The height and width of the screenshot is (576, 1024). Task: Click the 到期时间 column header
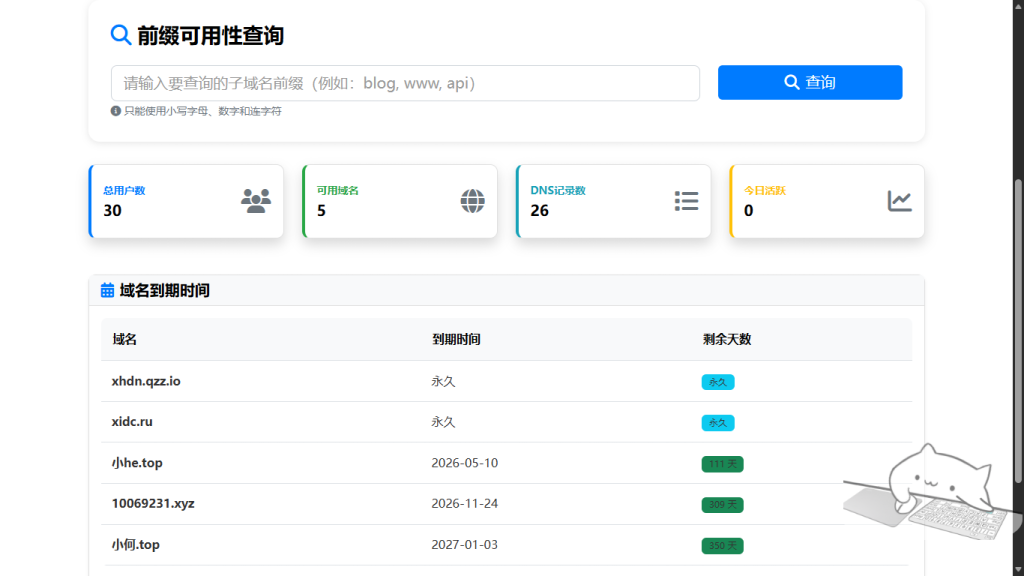(x=456, y=340)
